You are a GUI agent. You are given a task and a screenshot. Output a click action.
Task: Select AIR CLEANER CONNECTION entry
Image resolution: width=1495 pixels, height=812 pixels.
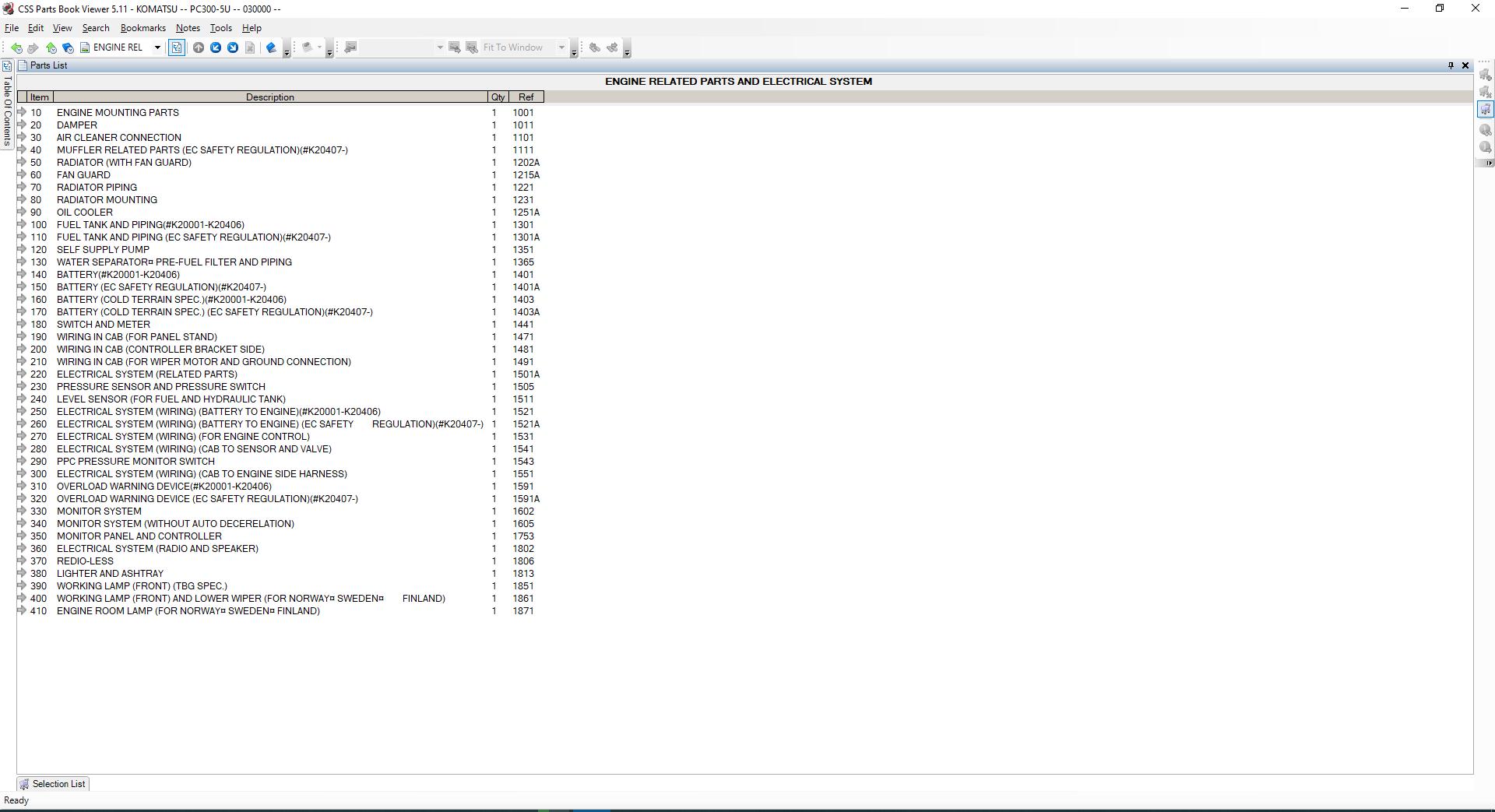pyautogui.click(x=119, y=138)
